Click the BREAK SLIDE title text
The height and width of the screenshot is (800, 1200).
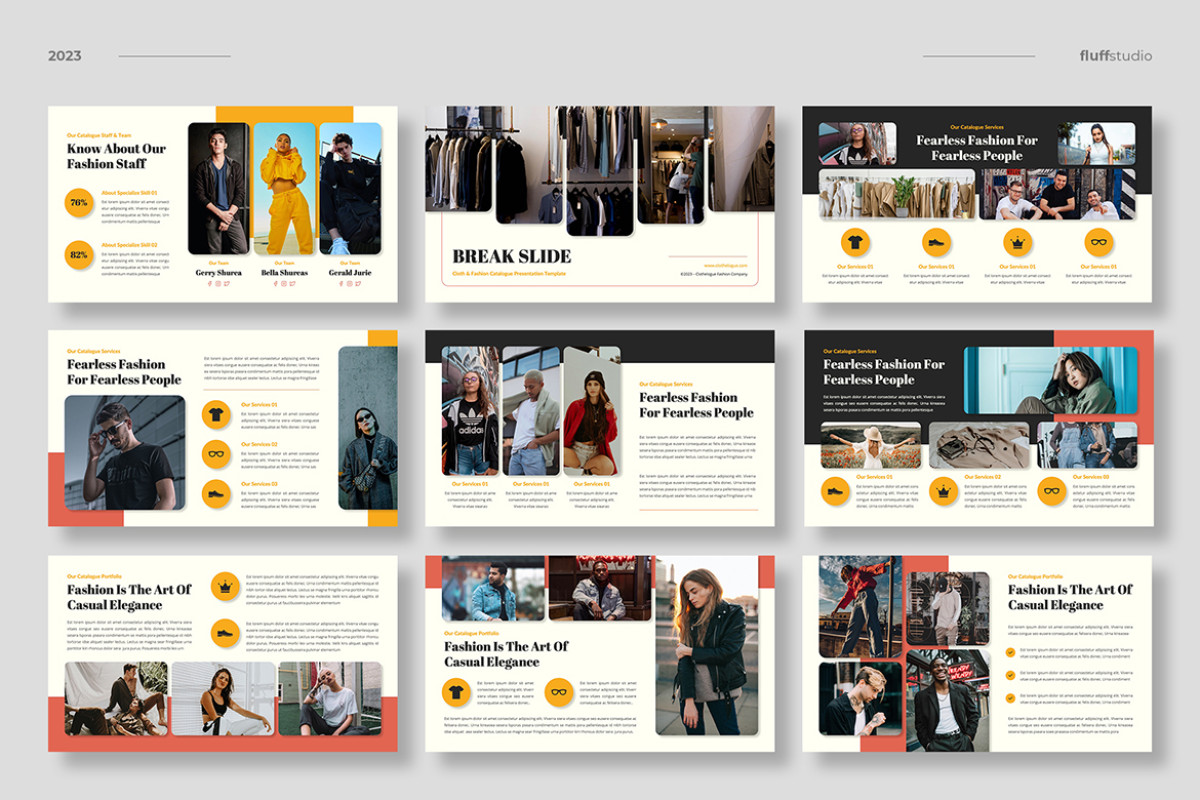pyautogui.click(x=512, y=255)
